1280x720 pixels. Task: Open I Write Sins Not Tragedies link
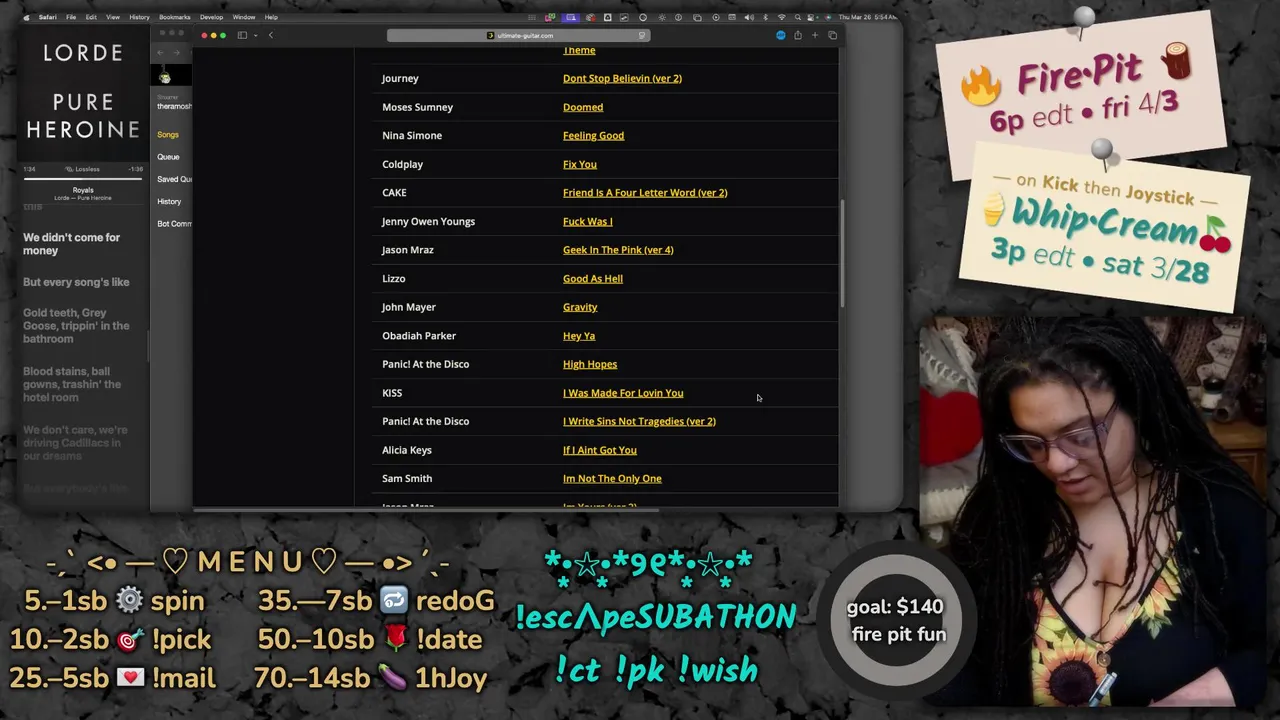pyautogui.click(x=639, y=421)
